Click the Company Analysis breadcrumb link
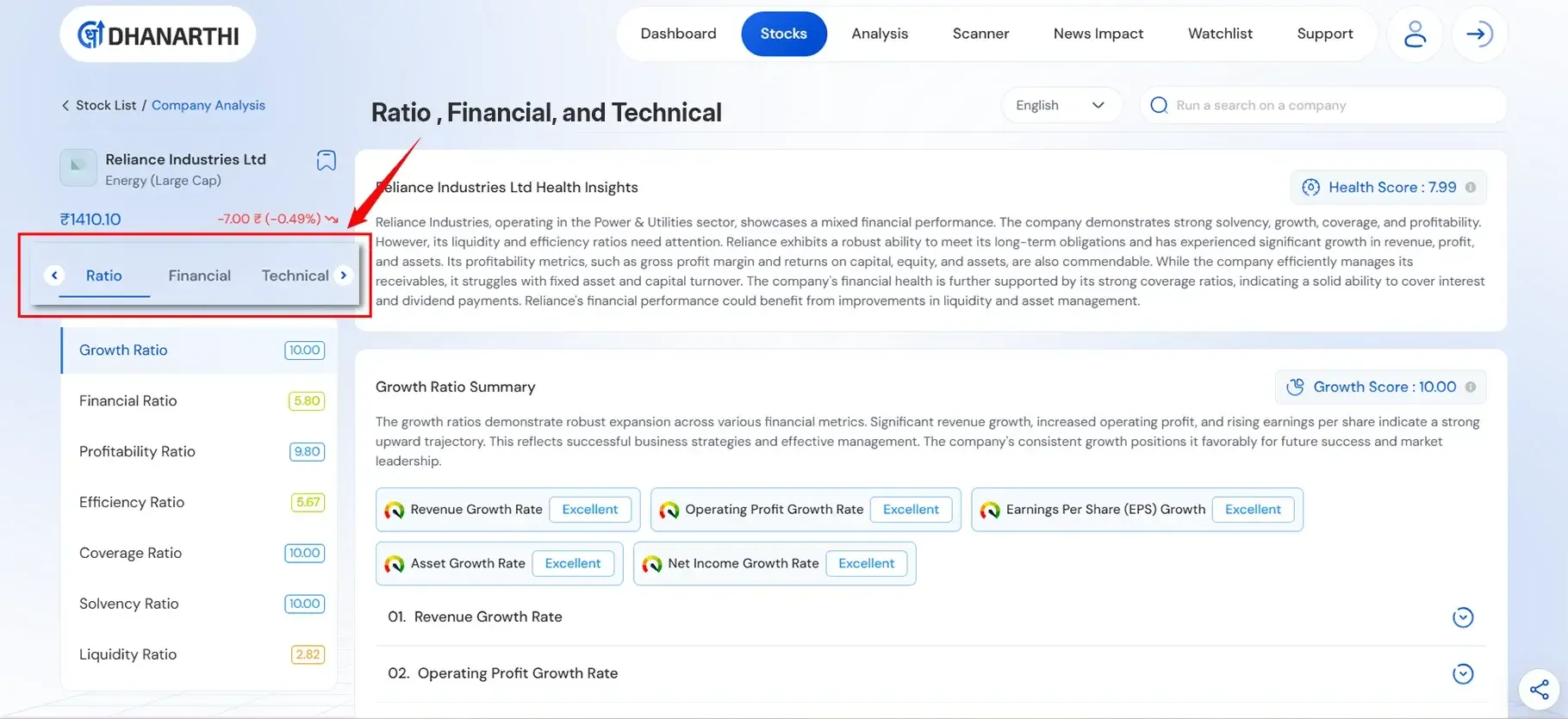The width and height of the screenshot is (1568, 719). (x=208, y=105)
